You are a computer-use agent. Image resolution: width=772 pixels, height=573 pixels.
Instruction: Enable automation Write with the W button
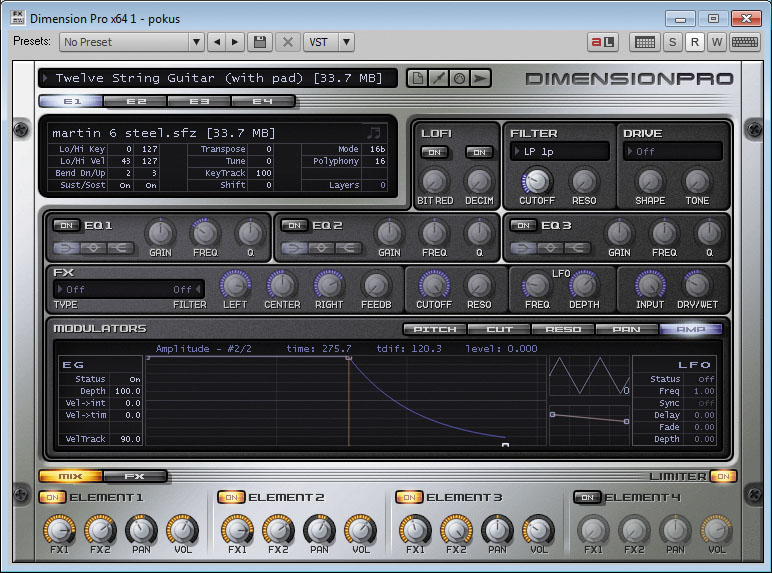pos(717,42)
